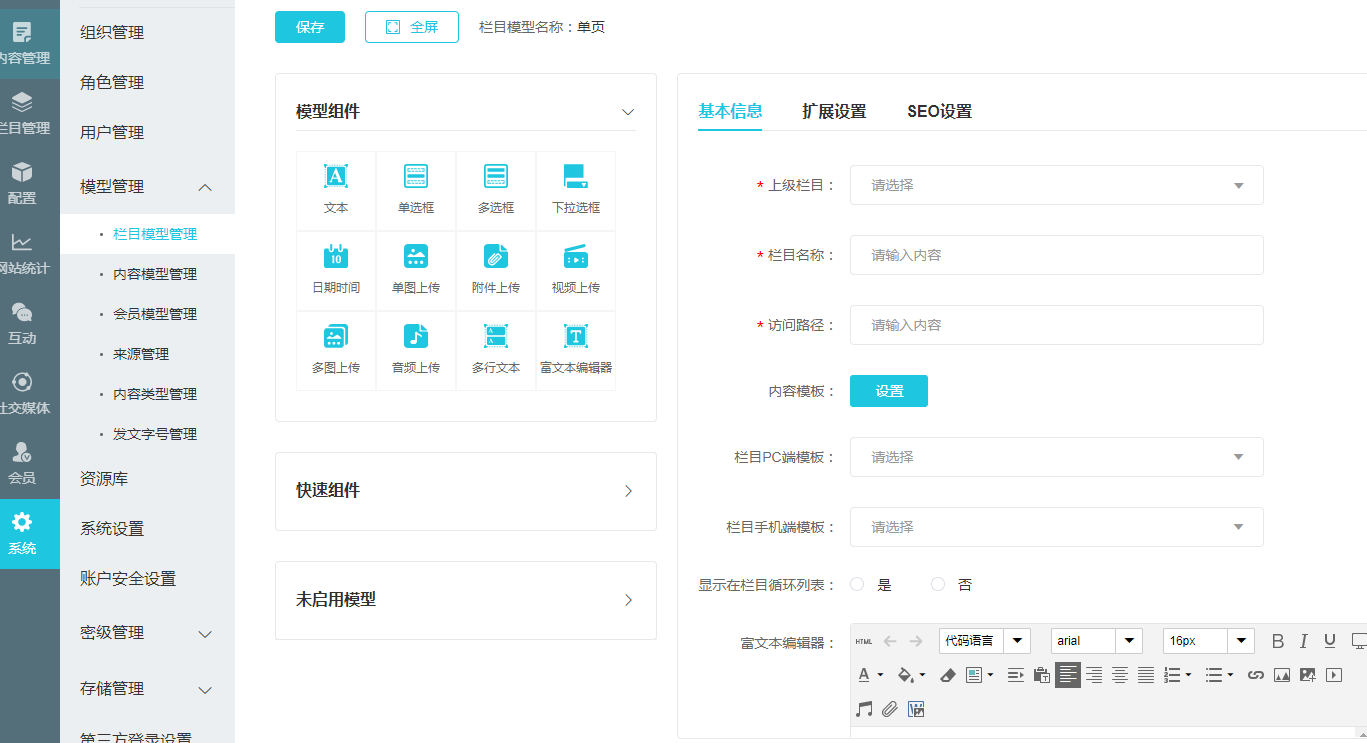The height and width of the screenshot is (743, 1367).
Task: Select the 否 radio button
Action: point(938,584)
